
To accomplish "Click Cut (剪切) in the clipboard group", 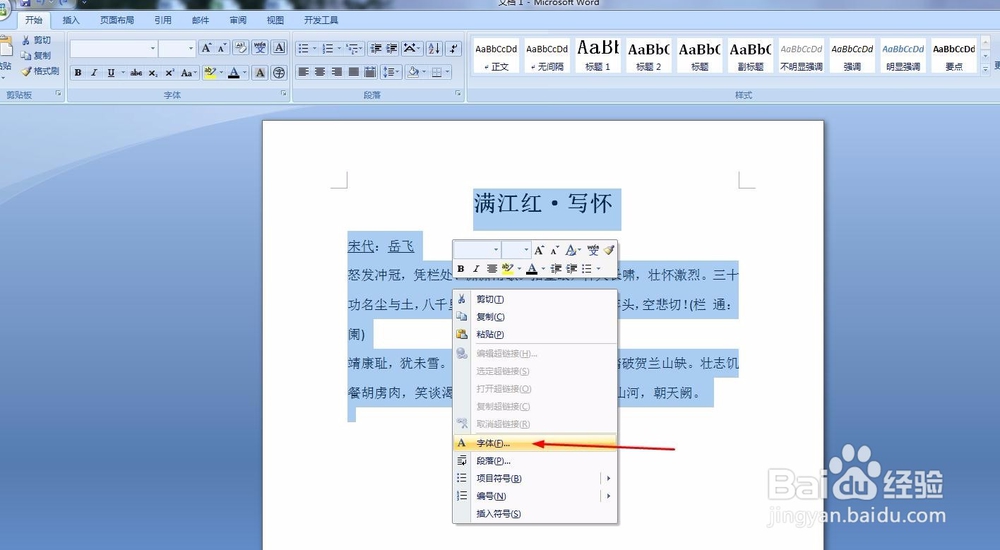I will point(36,40).
